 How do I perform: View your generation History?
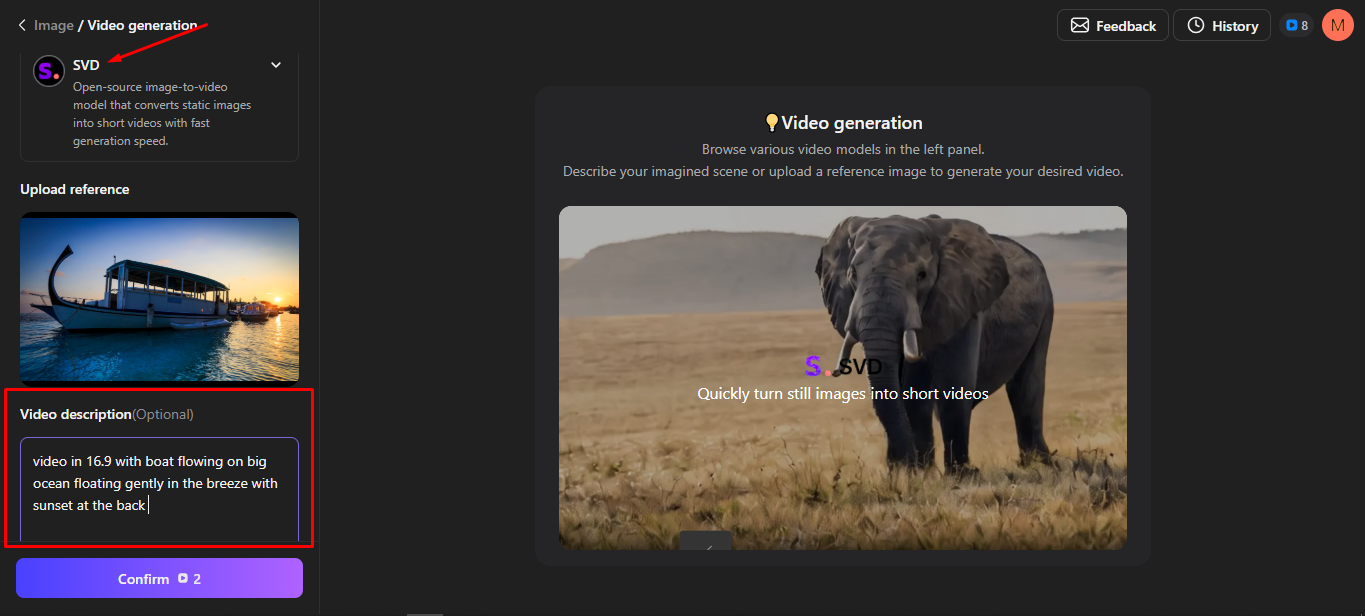coord(1221,25)
